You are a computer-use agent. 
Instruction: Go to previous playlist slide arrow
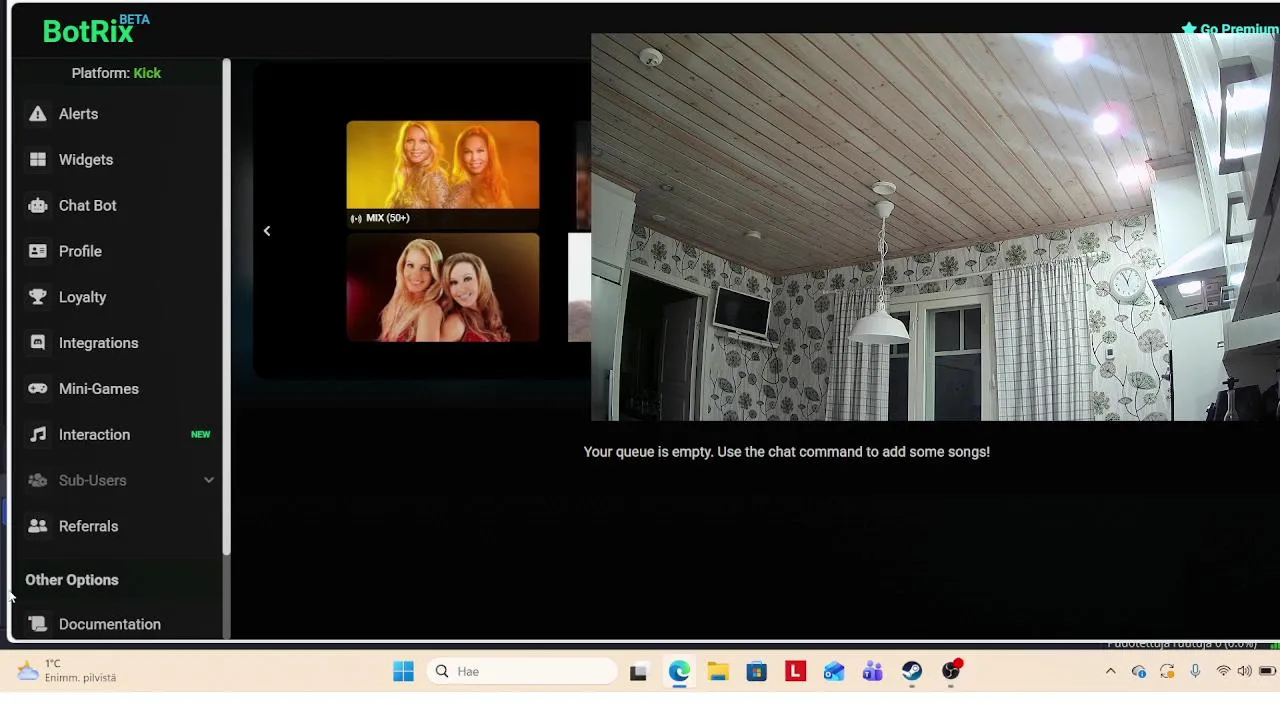(x=267, y=231)
